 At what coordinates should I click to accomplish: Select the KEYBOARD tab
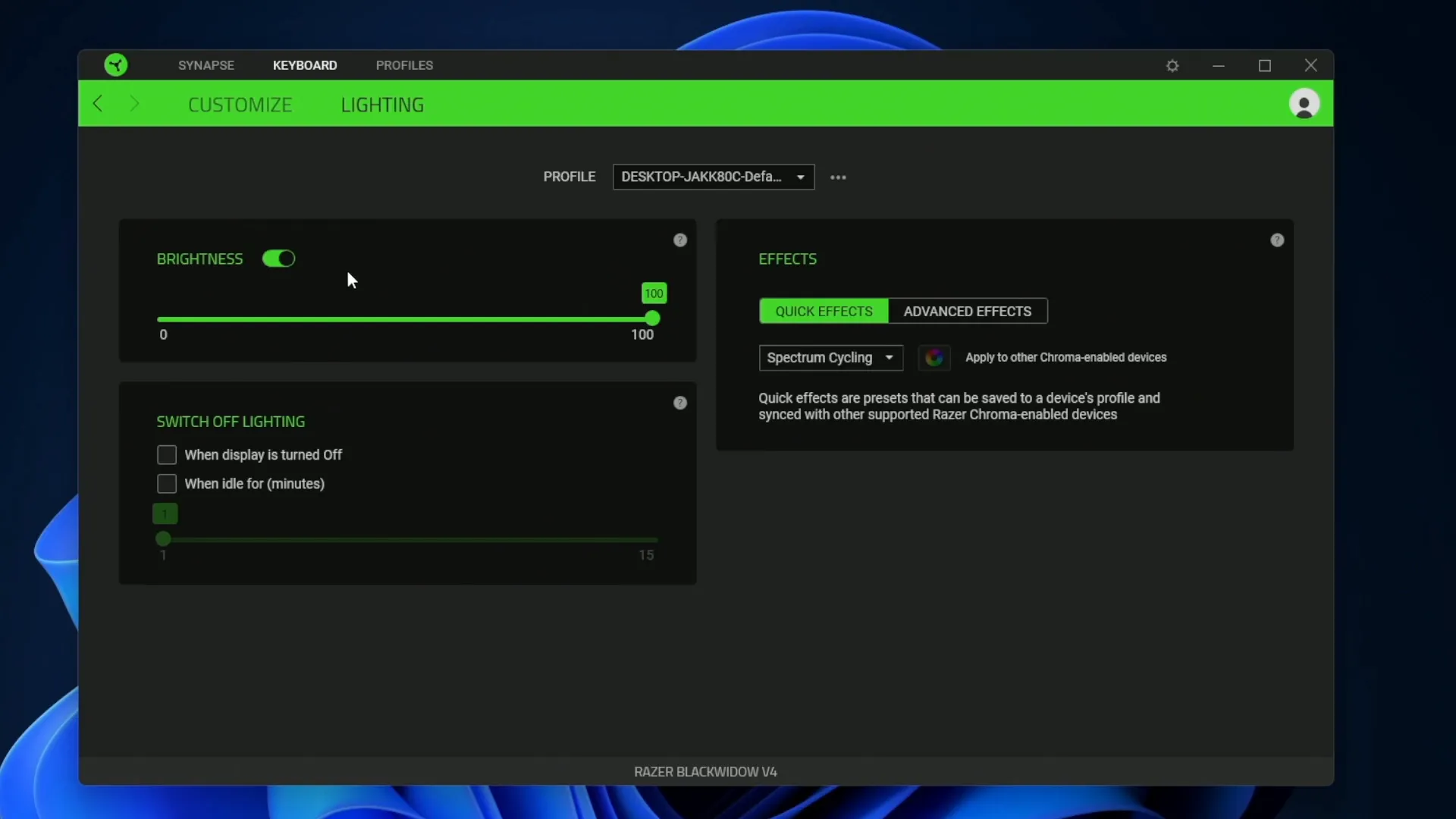[305, 65]
